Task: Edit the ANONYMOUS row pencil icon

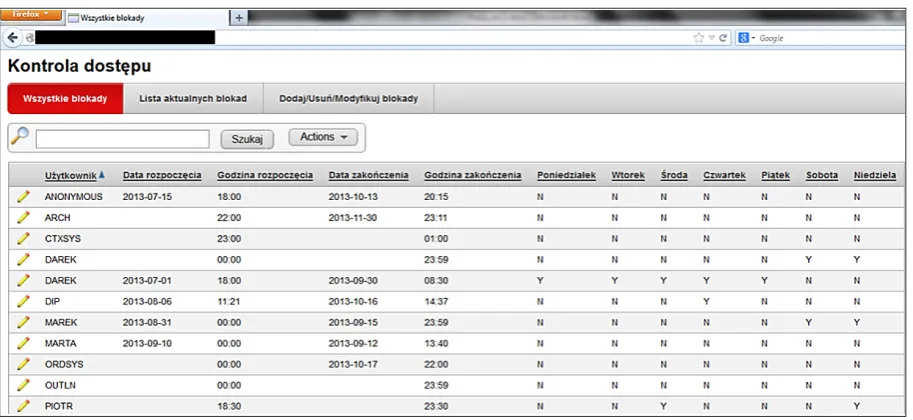Action: (x=23, y=197)
